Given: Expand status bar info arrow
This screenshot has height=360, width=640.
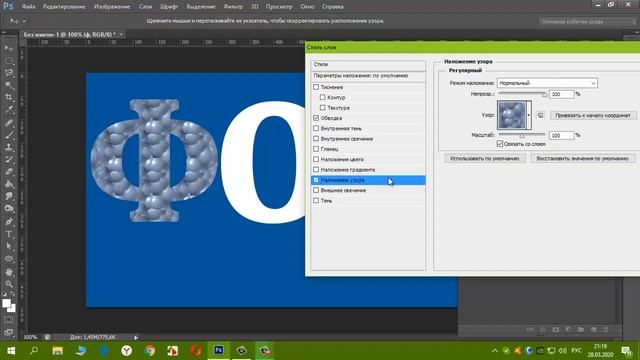Looking at the screenshot, I should [136, 337].
